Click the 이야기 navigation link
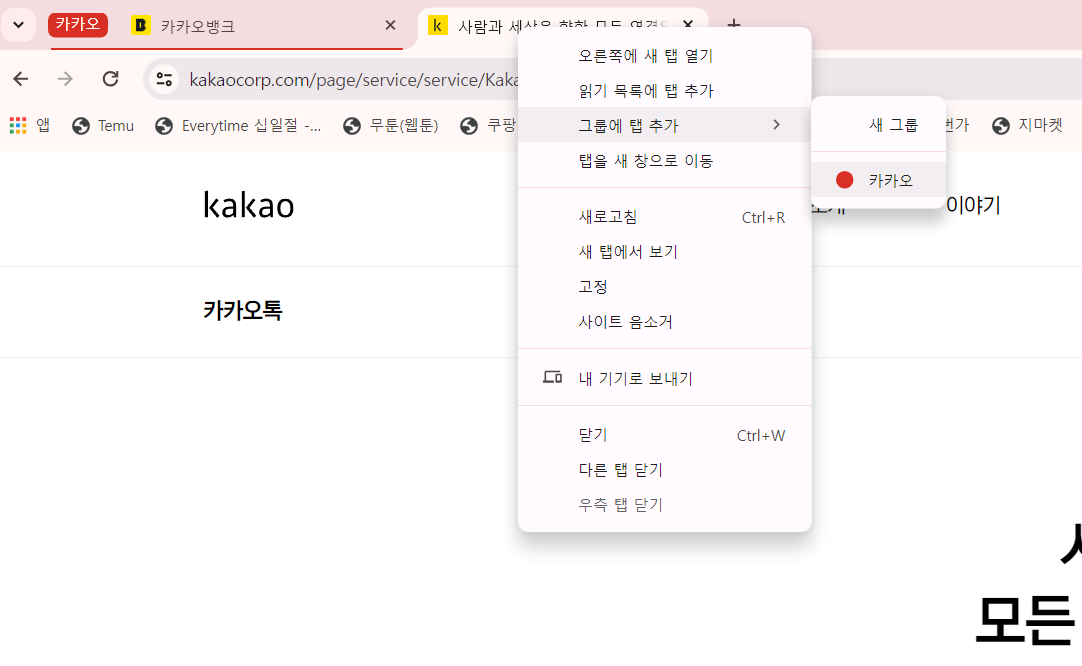Screen dimensions: 1082x666 [973, 205]
